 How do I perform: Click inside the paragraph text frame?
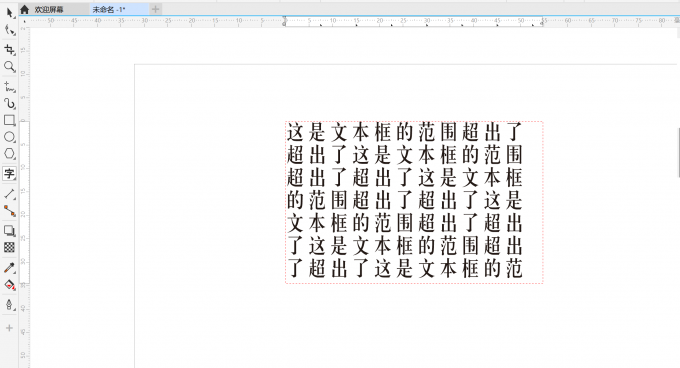coord(414,202)
